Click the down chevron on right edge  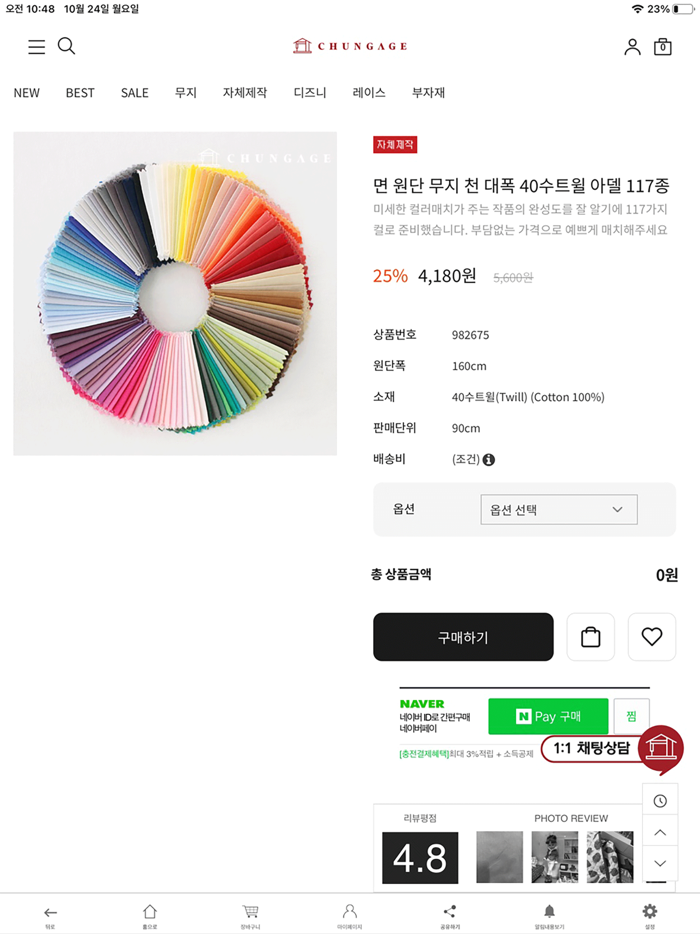coord(660,862)
